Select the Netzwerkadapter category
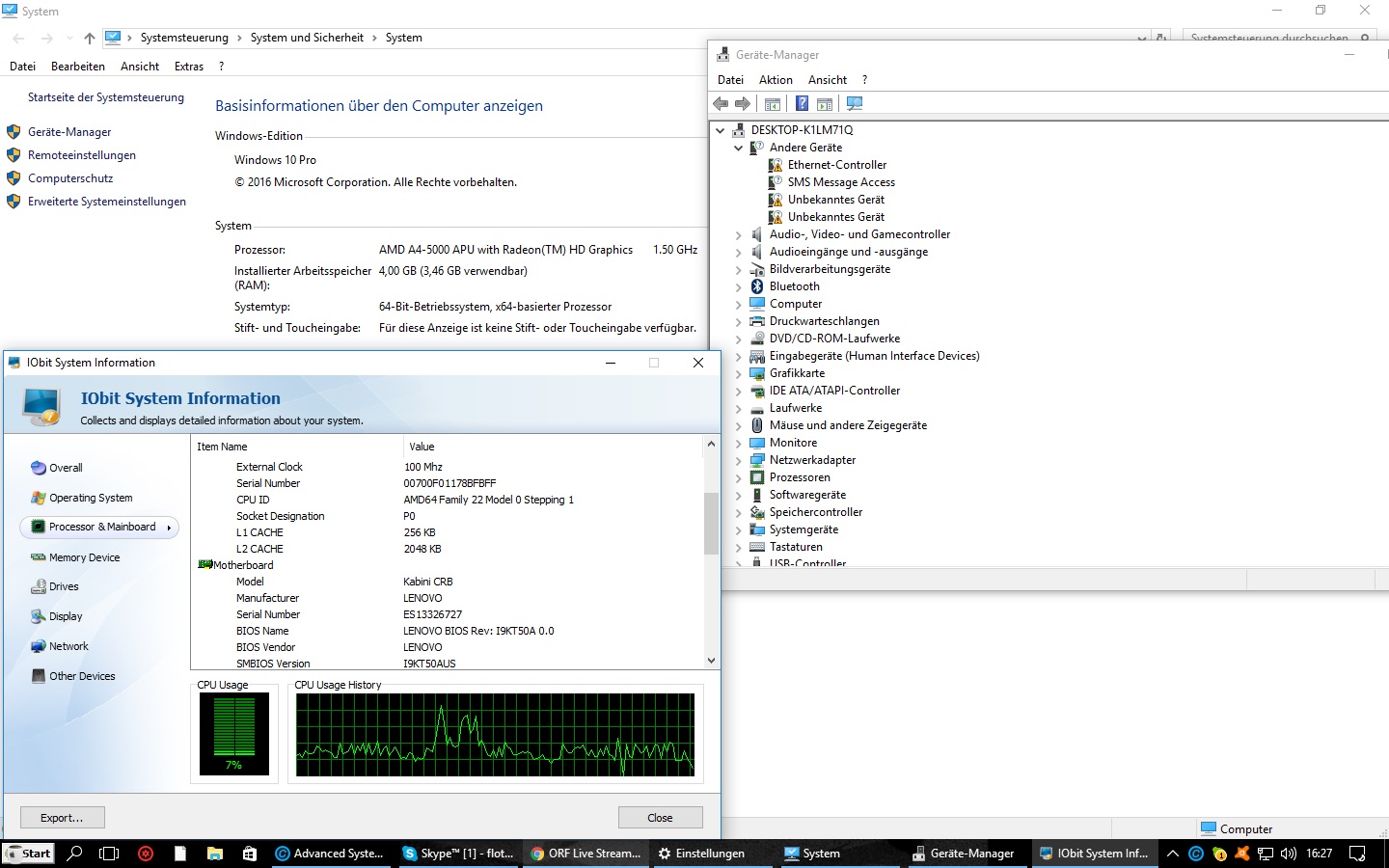Viewport: 1389px width, 868px height. (x=812, y=460)
